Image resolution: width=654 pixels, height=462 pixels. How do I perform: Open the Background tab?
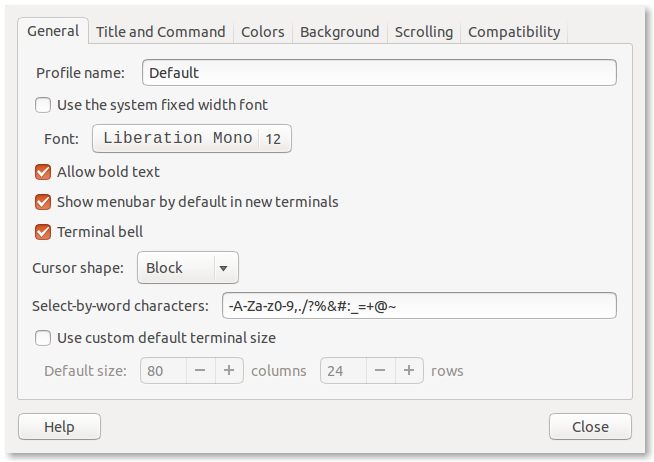pyautogui.click(x=340, y=32)
